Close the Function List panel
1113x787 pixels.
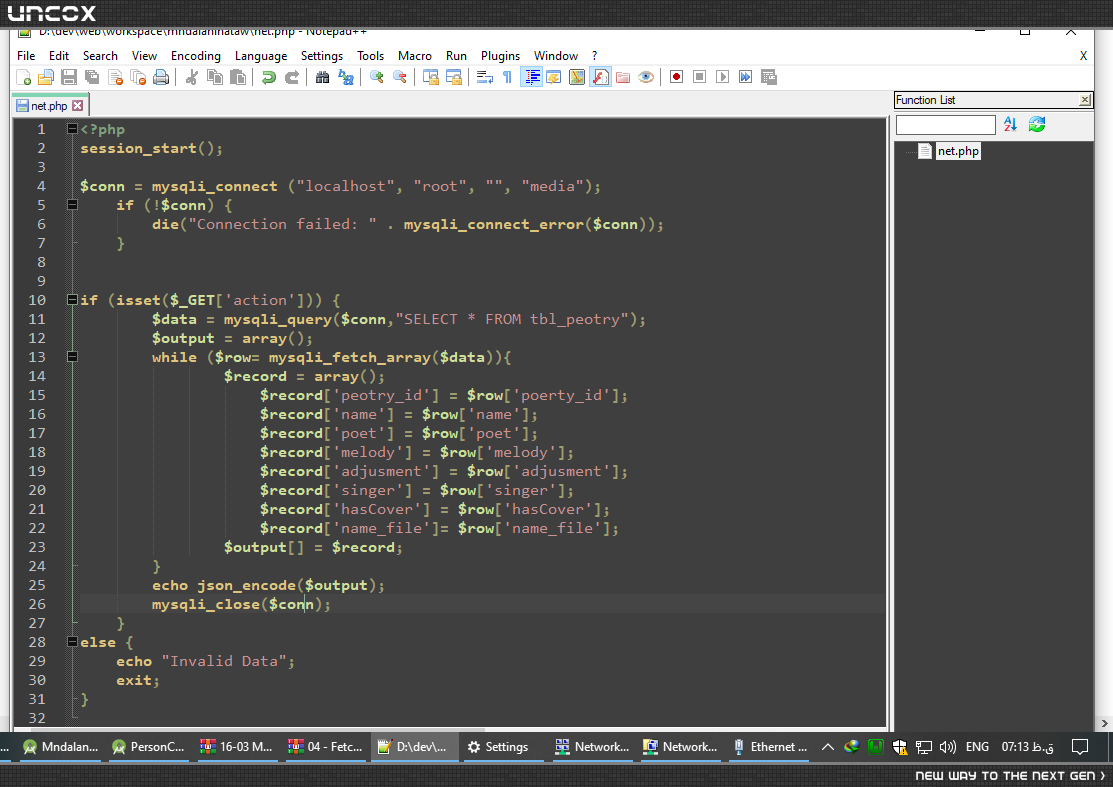coord(1085,100)
